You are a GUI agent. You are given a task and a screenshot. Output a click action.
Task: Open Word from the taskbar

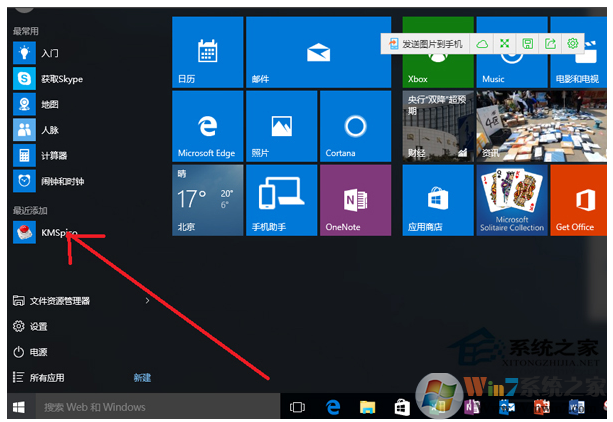coord(576,407)
